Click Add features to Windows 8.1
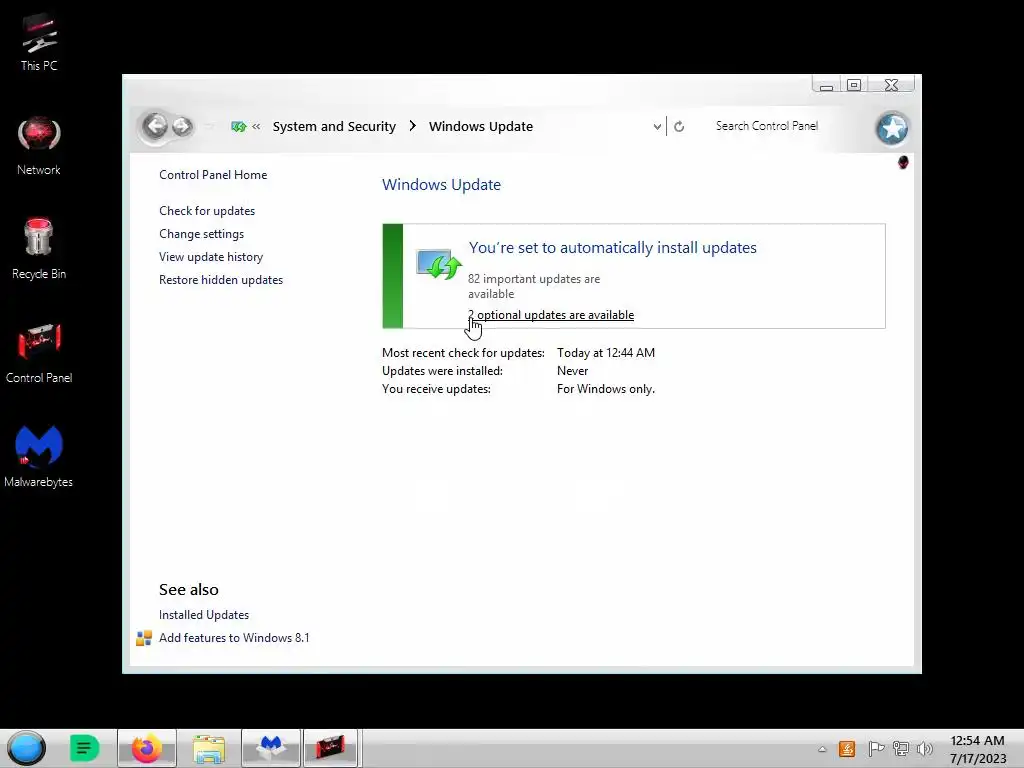Viewport: 1024px width, 768px height. click(234, 638)
